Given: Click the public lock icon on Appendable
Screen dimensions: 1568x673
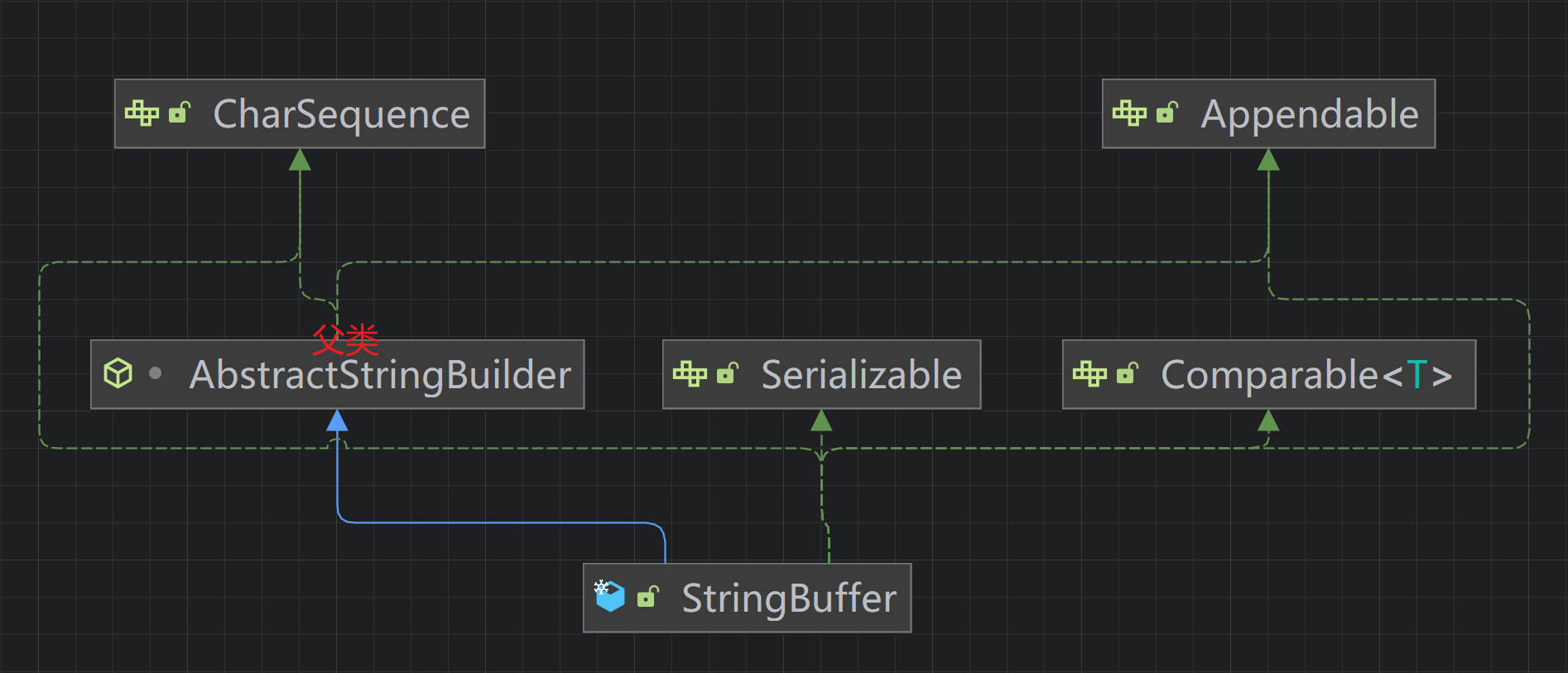Looking at the screenshot, I should coord(1166,113).
